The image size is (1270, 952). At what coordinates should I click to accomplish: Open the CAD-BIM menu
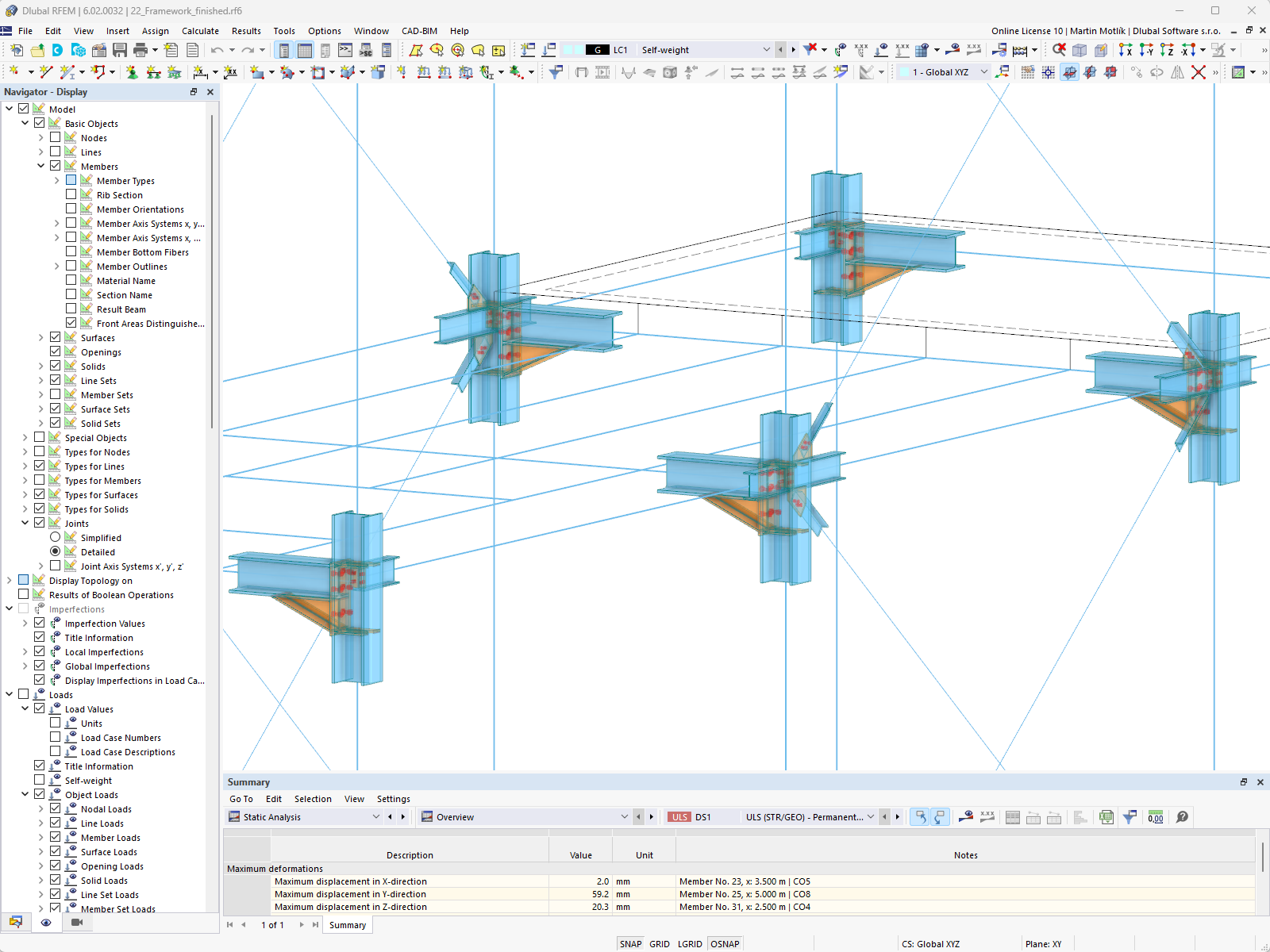click(419, 31)
